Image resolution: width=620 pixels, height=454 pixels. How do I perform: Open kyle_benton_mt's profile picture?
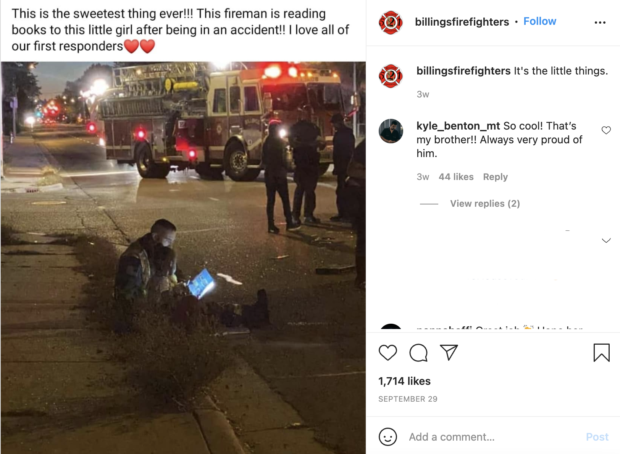pyautogui.click(x=391, y=131)
